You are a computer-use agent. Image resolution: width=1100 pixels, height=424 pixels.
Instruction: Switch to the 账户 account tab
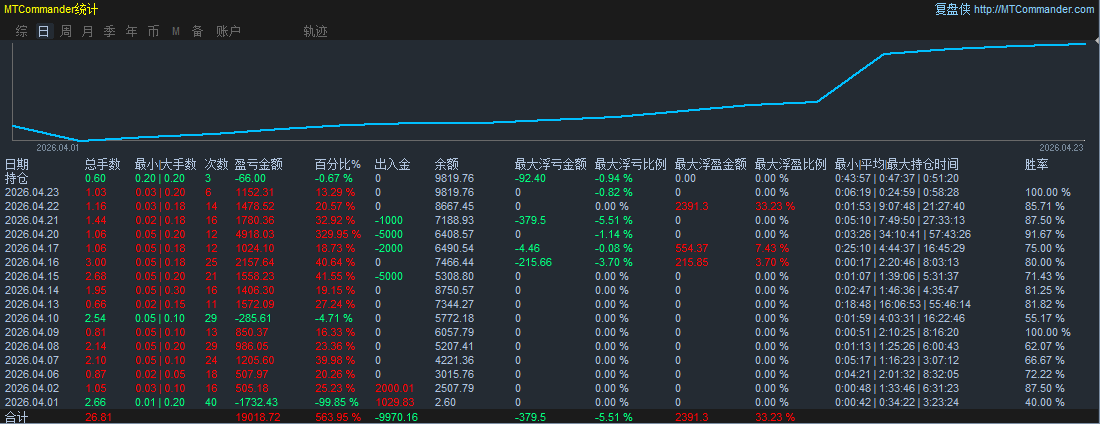229,31
